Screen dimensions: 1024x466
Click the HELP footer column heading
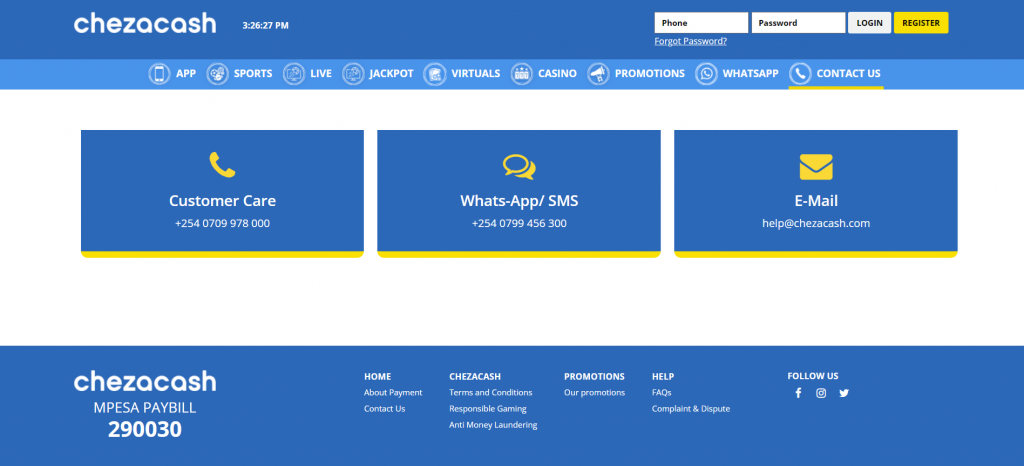click(663, 377)
